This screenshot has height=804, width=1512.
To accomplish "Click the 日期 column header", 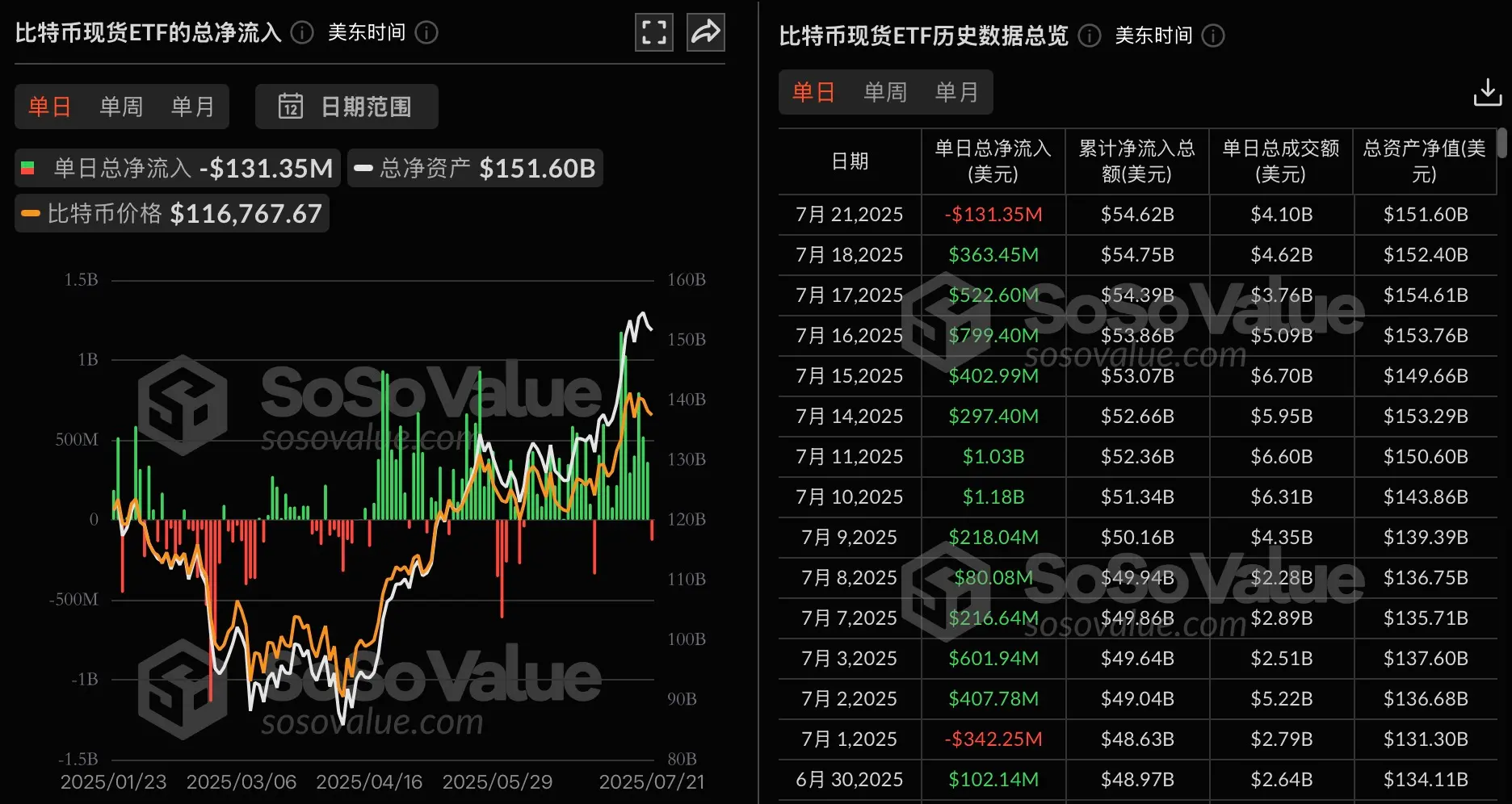I will point(850,161).
